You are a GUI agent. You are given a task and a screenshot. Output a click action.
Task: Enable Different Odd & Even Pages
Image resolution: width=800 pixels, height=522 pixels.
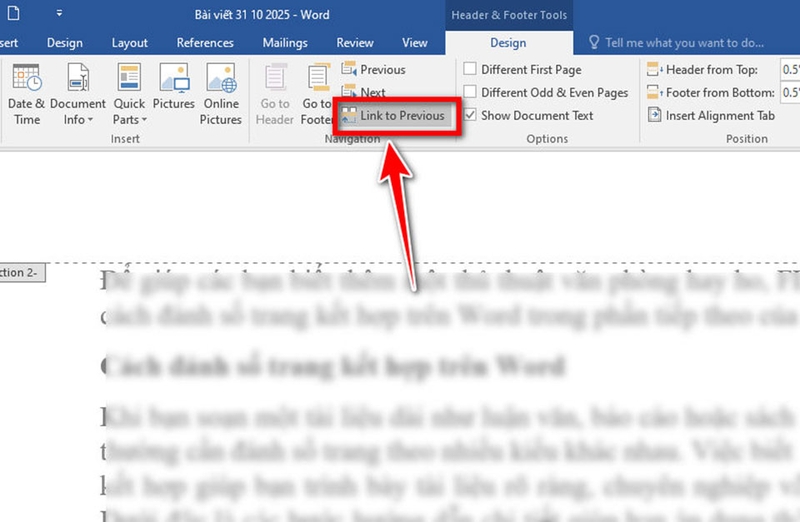(x=545, y=92)
